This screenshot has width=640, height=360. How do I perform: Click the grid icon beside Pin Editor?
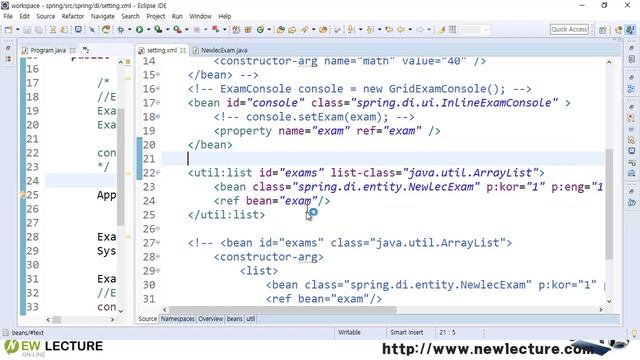coord(452,29)
